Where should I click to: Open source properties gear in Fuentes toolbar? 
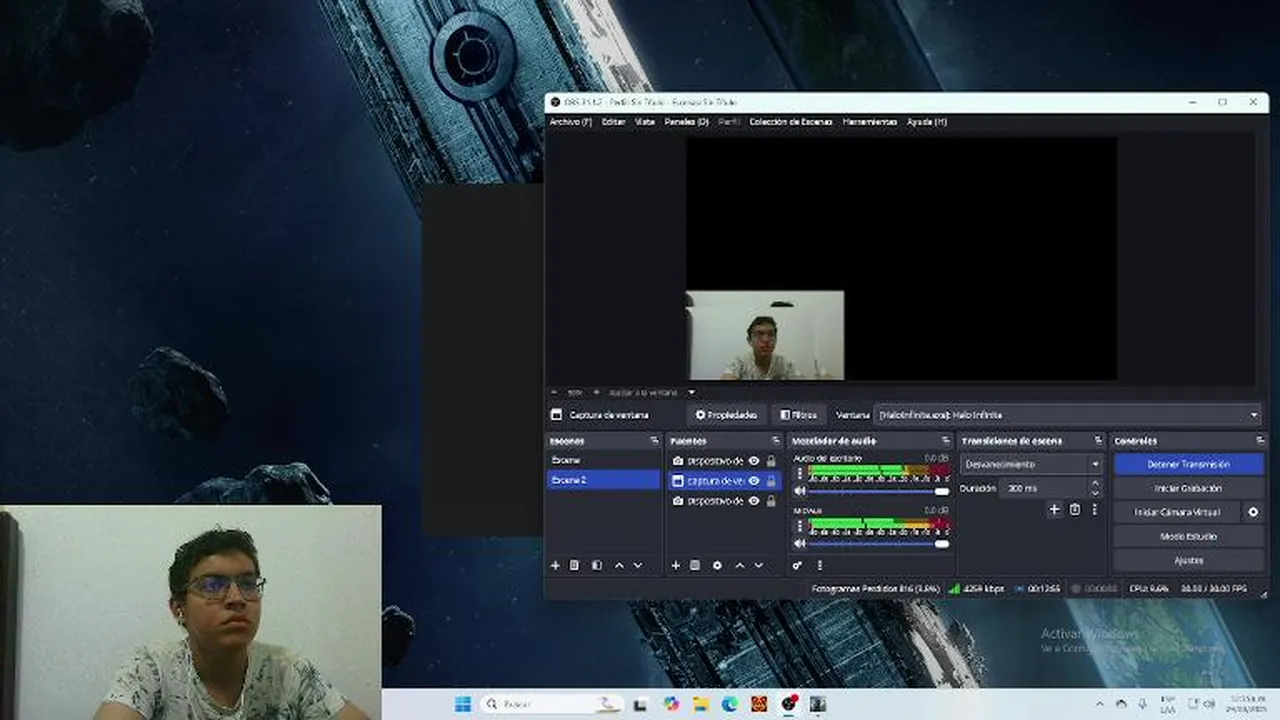pyautogui.click(x=717, y=565)
